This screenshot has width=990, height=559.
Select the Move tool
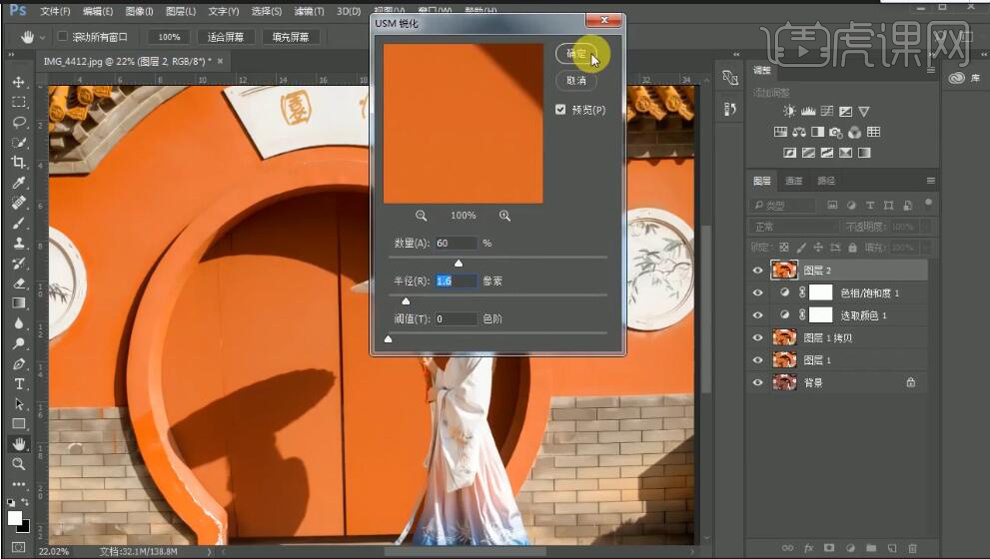coord(18,82)
